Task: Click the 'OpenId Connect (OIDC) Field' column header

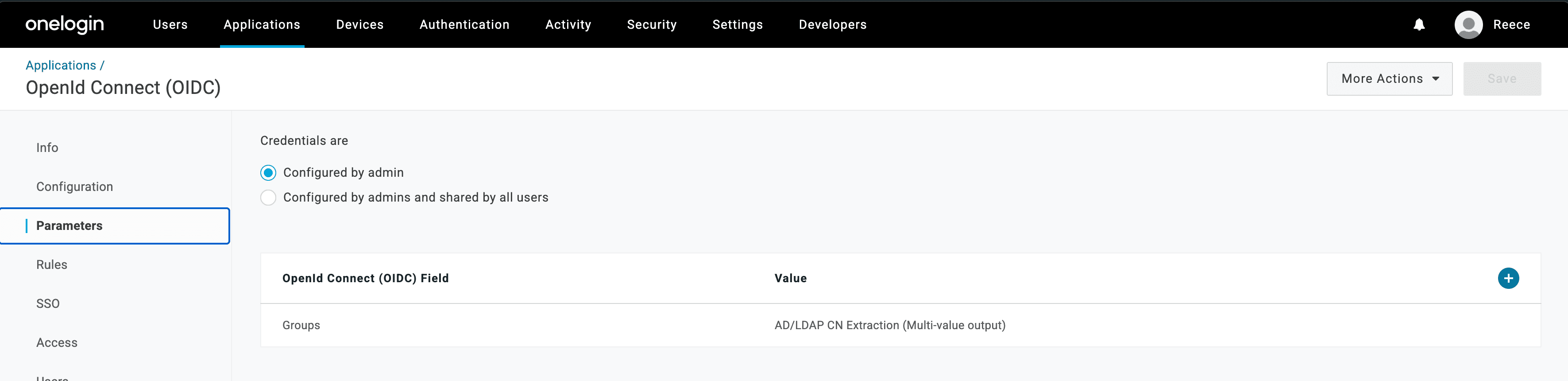Action: pyautogui.click(x=365, y=278)
